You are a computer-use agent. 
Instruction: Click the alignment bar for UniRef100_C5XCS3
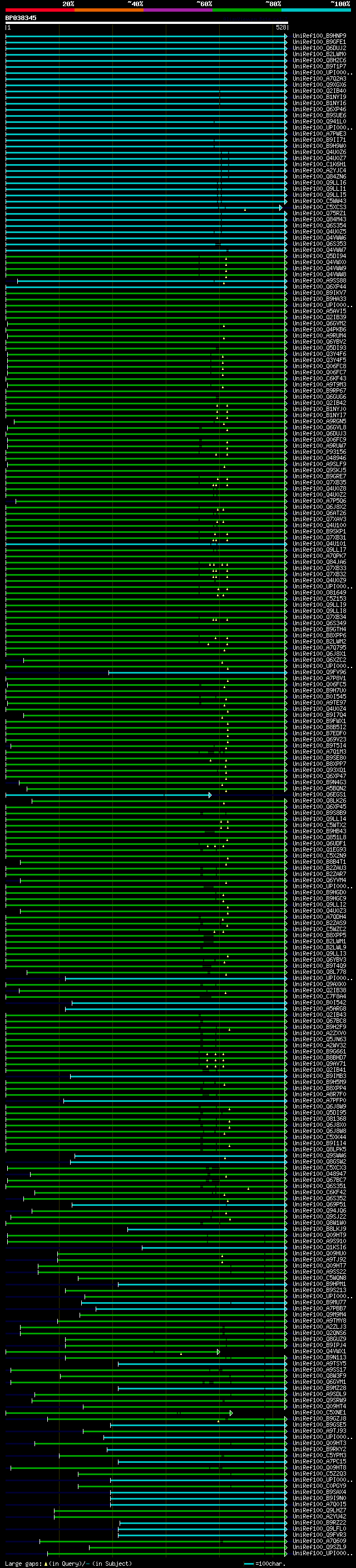(x=144, y=207)
